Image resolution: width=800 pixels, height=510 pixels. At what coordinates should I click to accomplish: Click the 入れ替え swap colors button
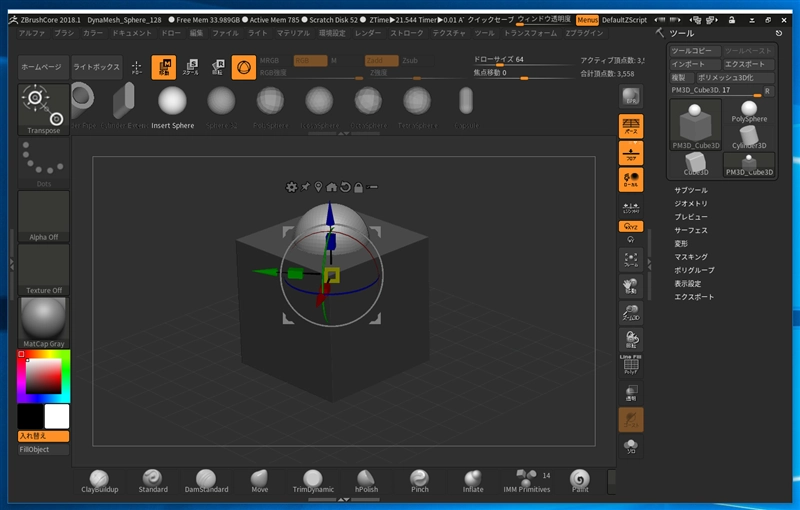(x=43, y=436)
